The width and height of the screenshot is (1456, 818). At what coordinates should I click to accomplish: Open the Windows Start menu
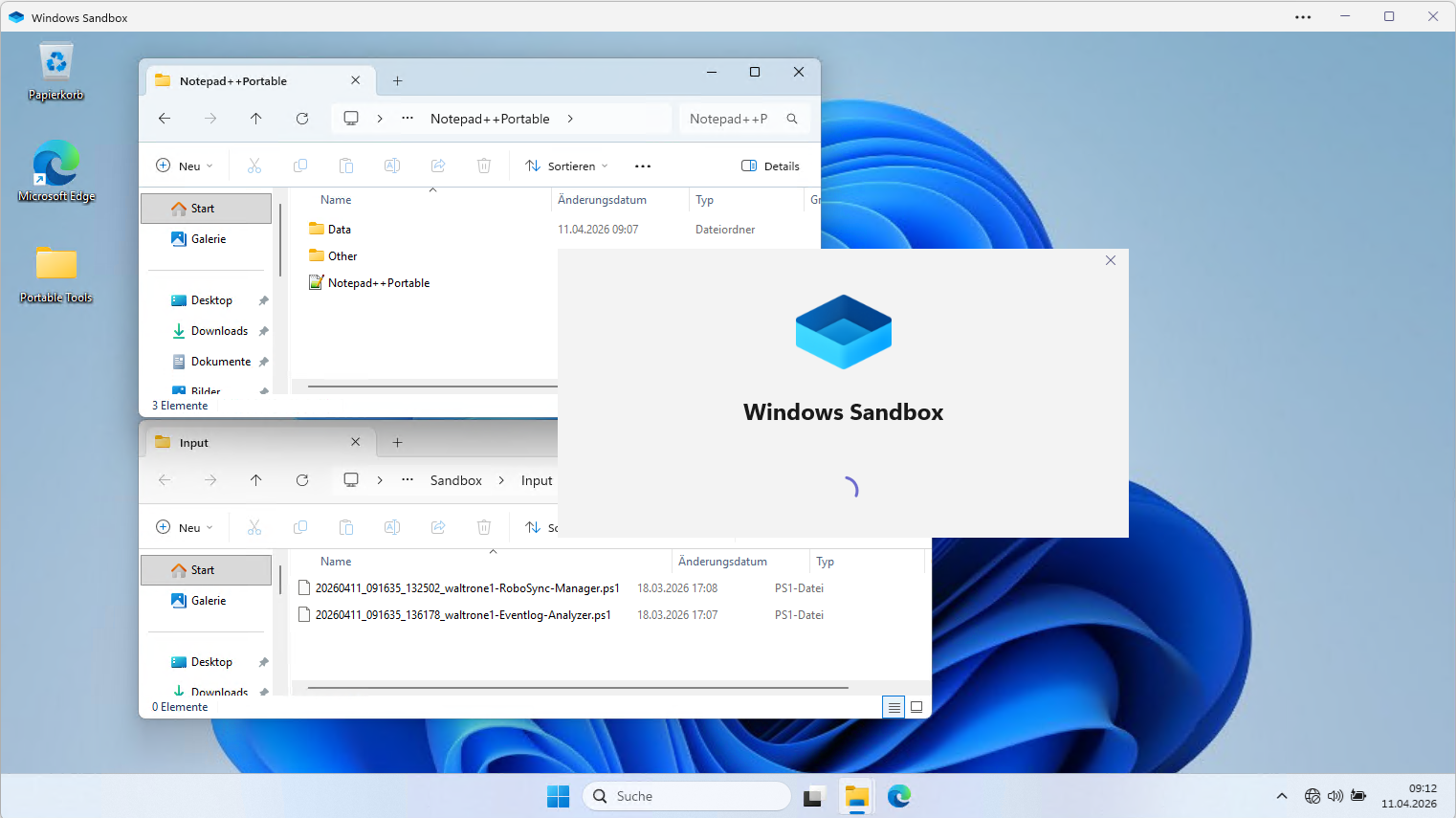[x=558, y=796]
